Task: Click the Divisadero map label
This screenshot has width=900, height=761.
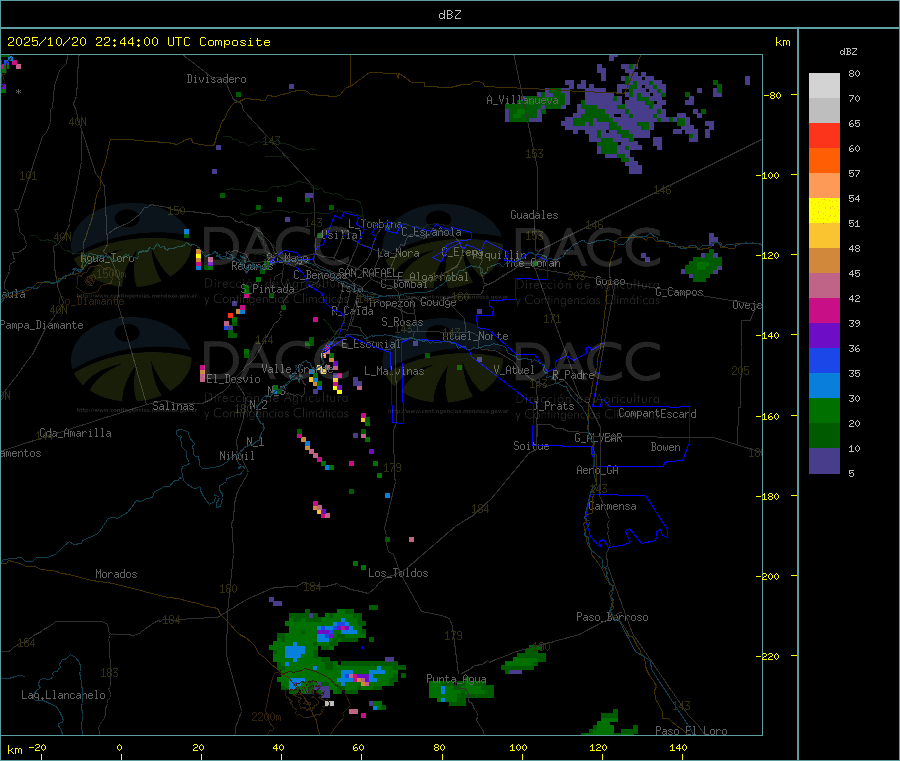Action: pos(216,79)
